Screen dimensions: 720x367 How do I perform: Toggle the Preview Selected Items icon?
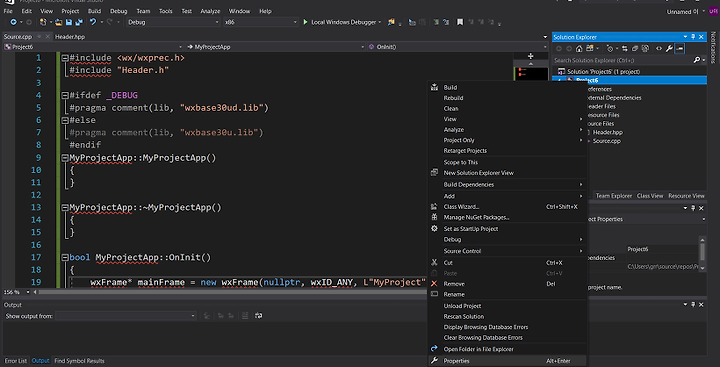[680, 48]
